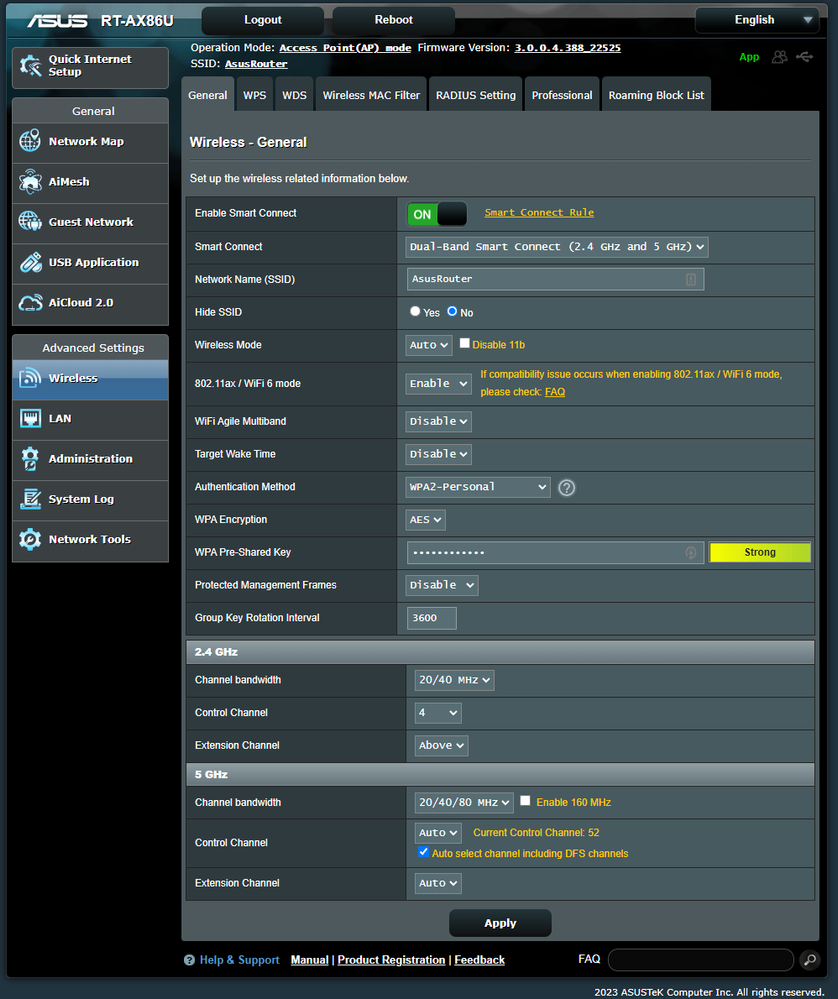This screenshot has height=999, width=838.
Task: Switch to the Professional tab
Action: click(x=561, y=96)
